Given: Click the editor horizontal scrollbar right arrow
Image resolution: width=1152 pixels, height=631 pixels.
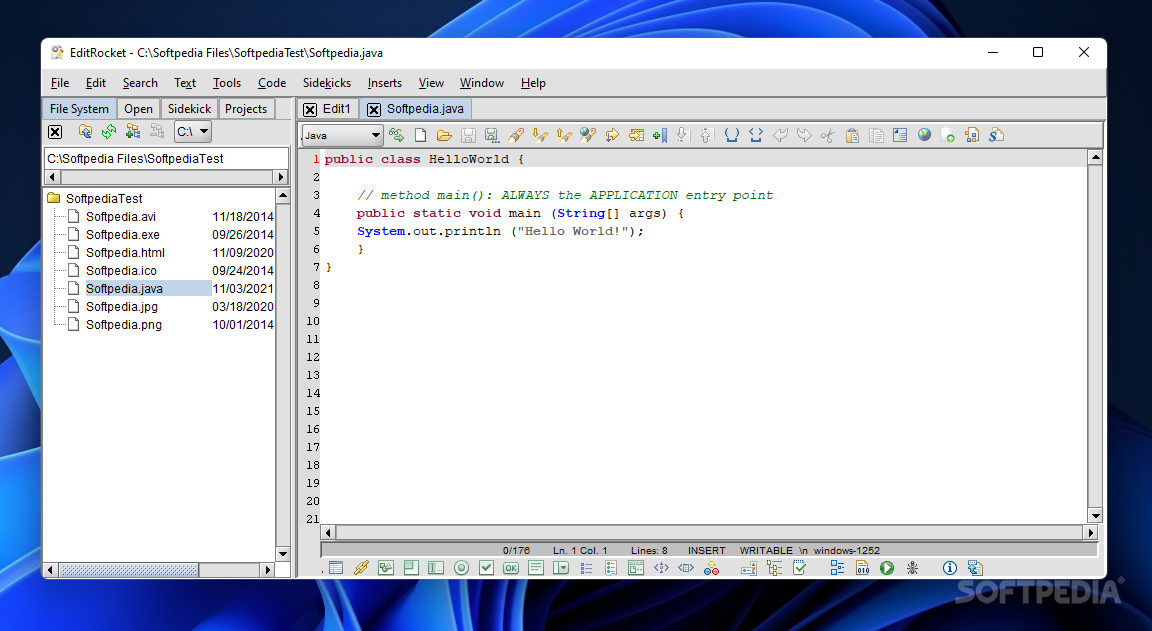Looking at the screenshot, I should [x=1090, y=533].
